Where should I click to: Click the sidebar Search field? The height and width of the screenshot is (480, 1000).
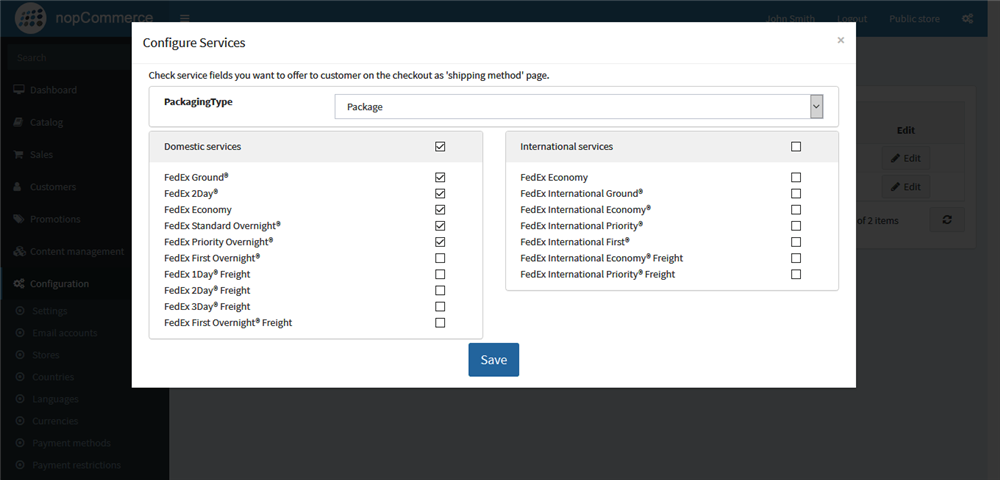[69, 57]
